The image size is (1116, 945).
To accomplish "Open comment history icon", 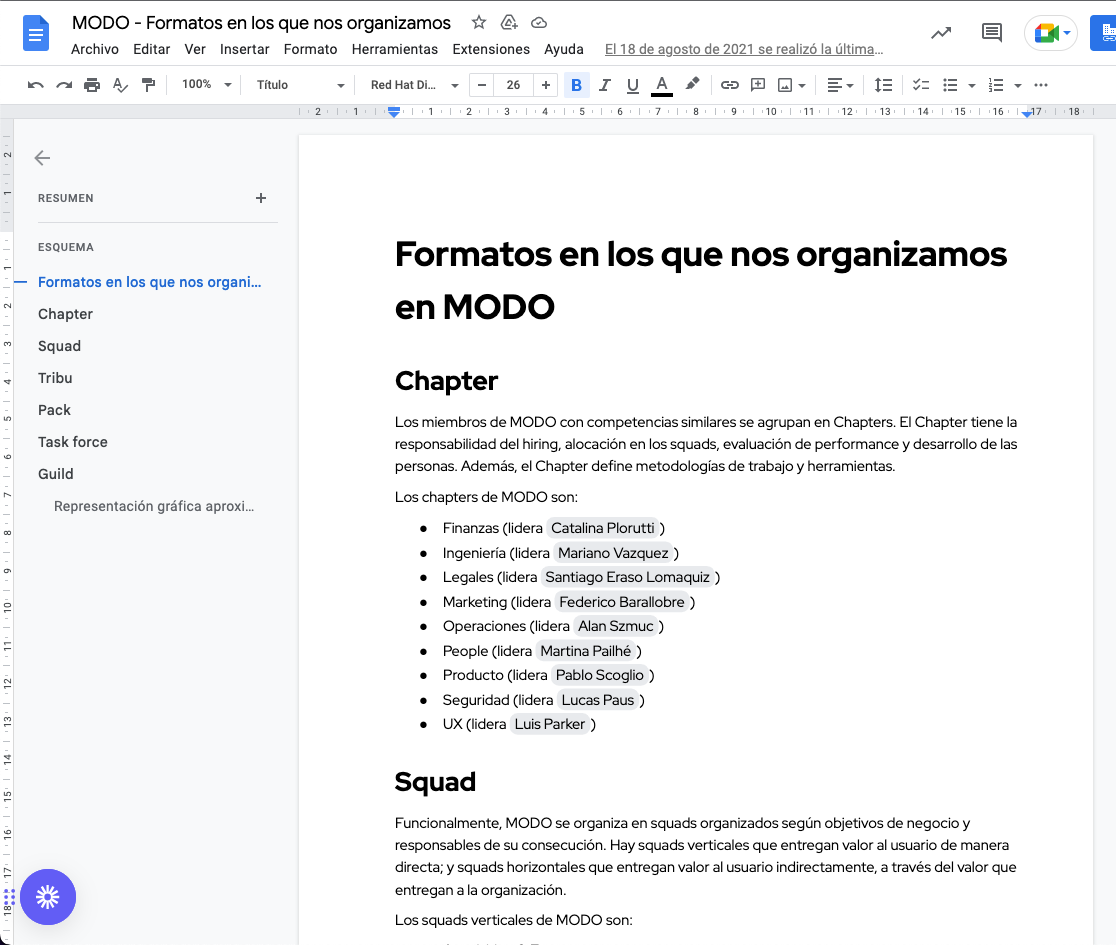I will 991,33.
